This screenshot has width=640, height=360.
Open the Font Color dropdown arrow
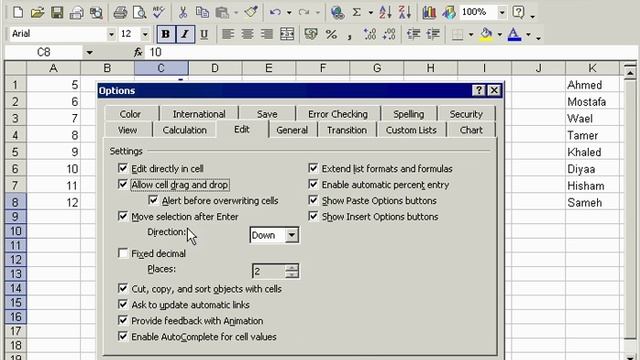(x=528, y=34)
